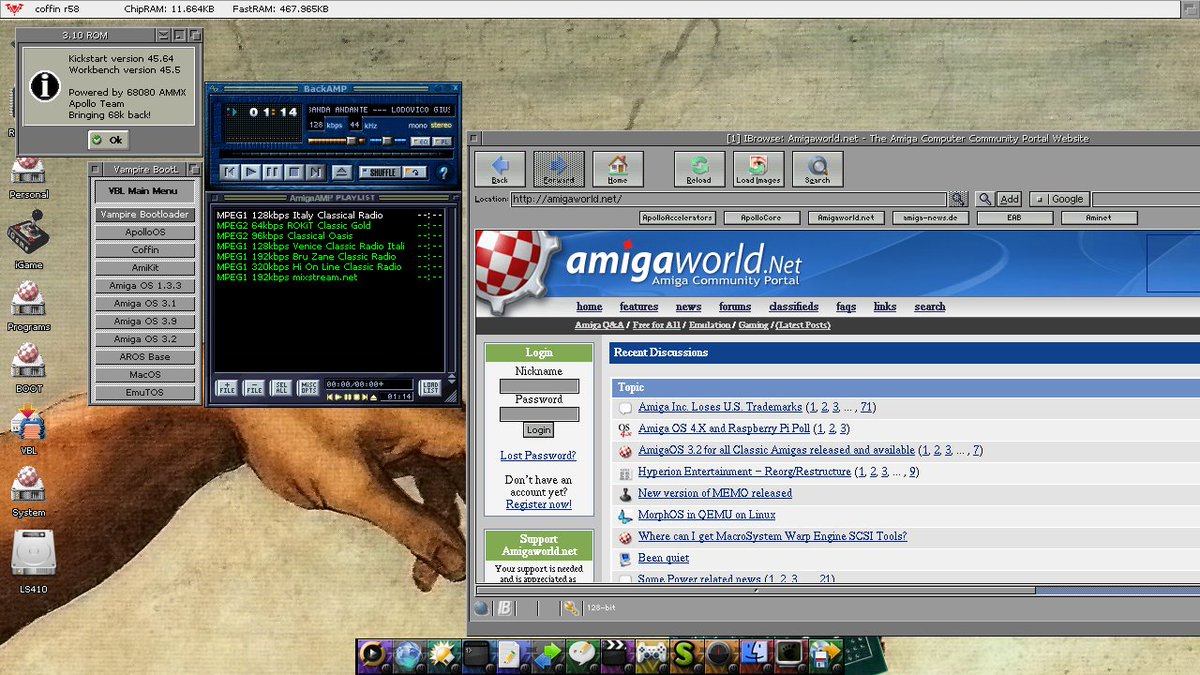Click LOAD LIST in playlist window
Screen dimensions: 1200x675
click(x=430, y=388)
